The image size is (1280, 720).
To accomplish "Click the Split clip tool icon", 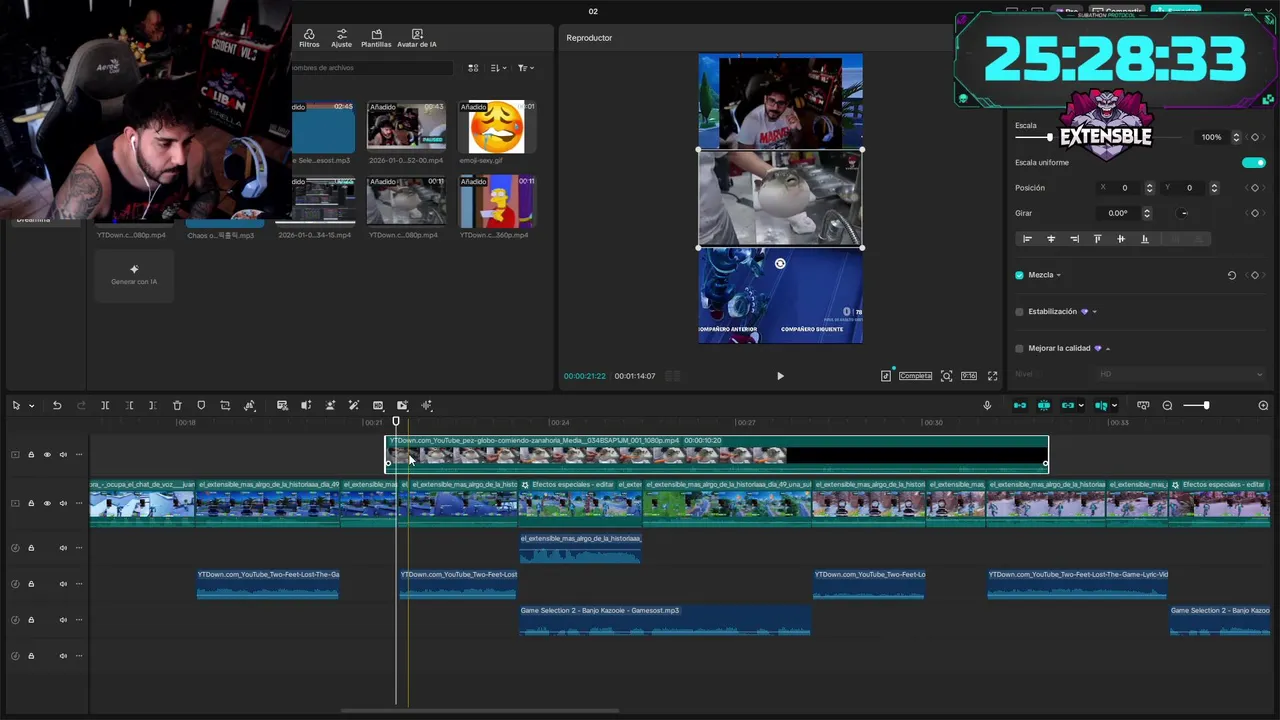I will (105, 405).
